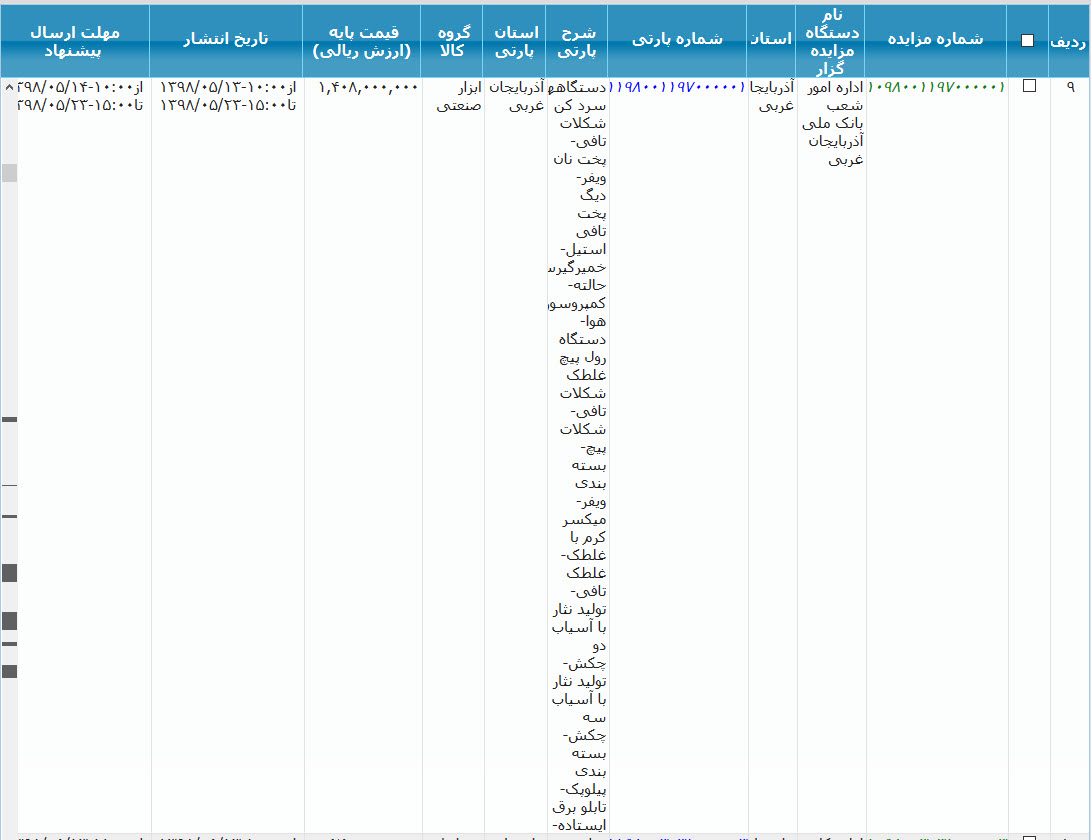Click the استان پارتی column header
1091x840 pixels.
pyautogui.click(x=515, y=40)
